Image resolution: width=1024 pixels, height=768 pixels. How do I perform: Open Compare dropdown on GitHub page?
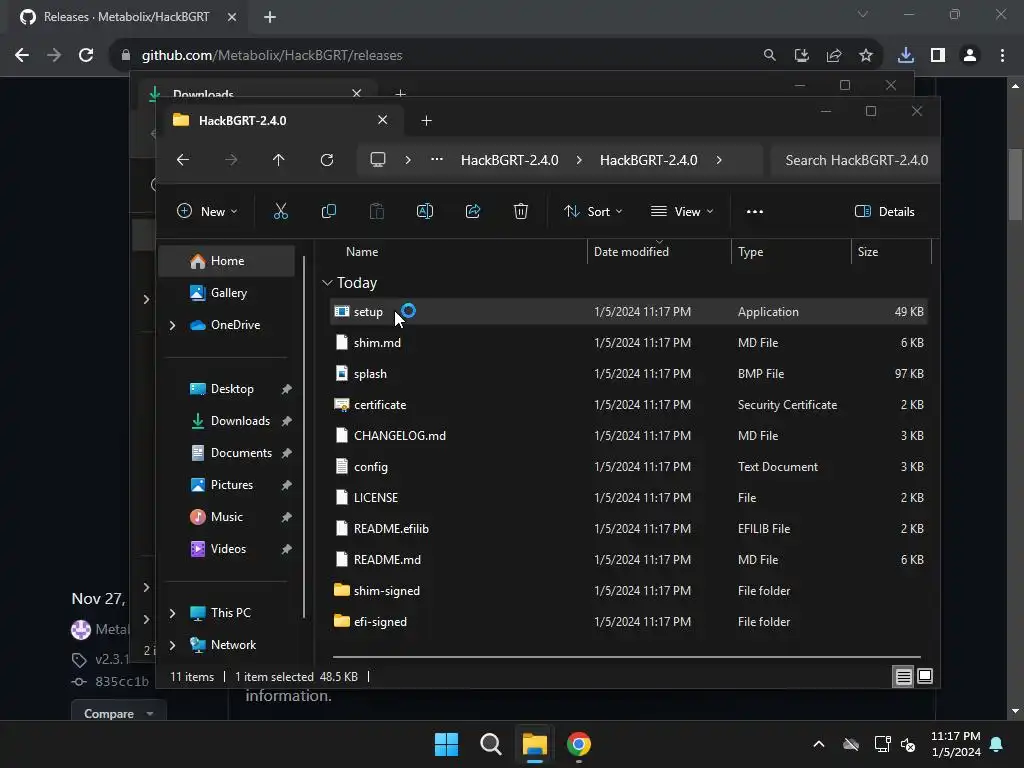[118, 713]
